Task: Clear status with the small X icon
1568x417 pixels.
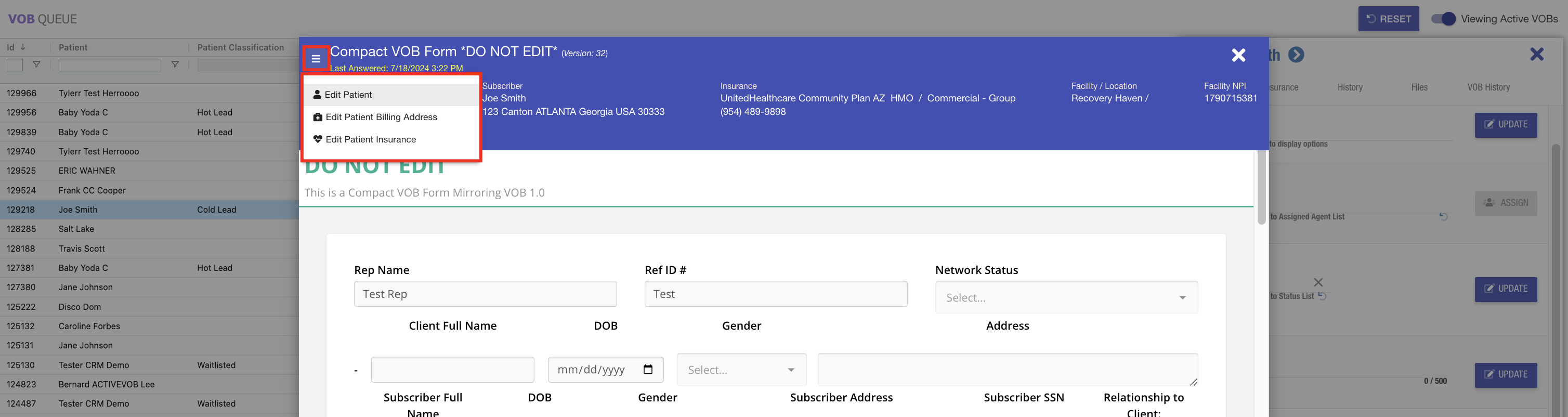Action: pos(1318,282)
